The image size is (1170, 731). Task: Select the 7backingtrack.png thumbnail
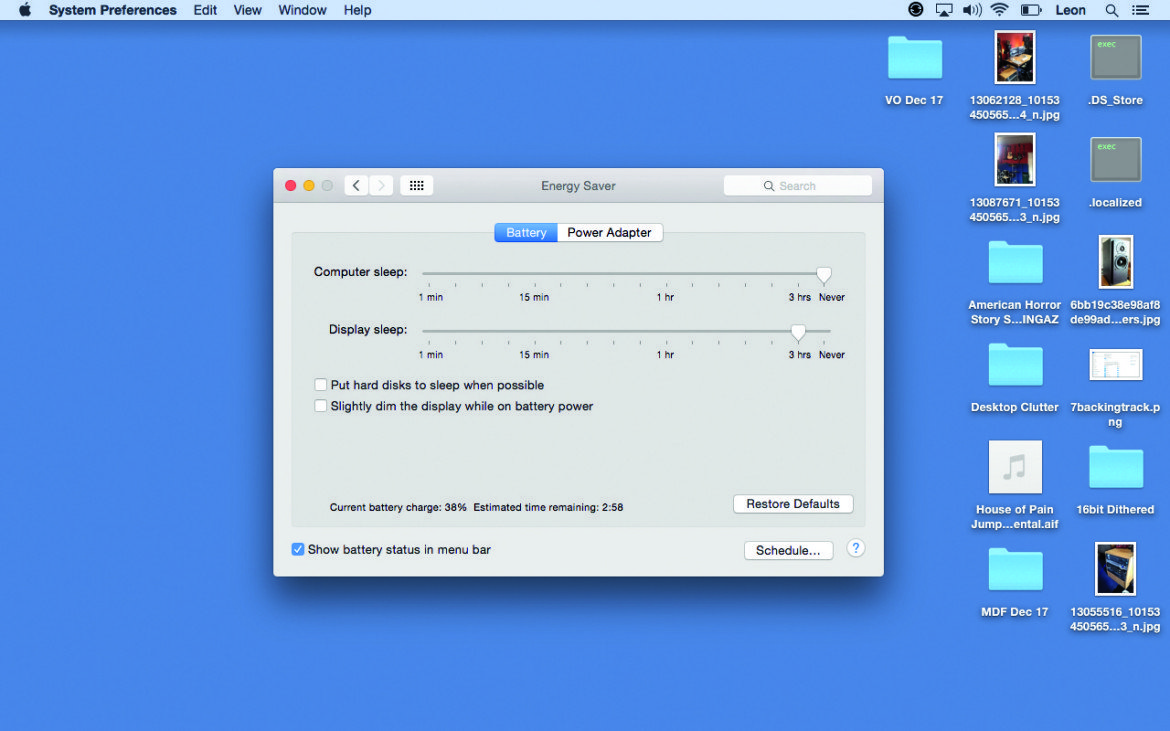[x=1116, y=365]
